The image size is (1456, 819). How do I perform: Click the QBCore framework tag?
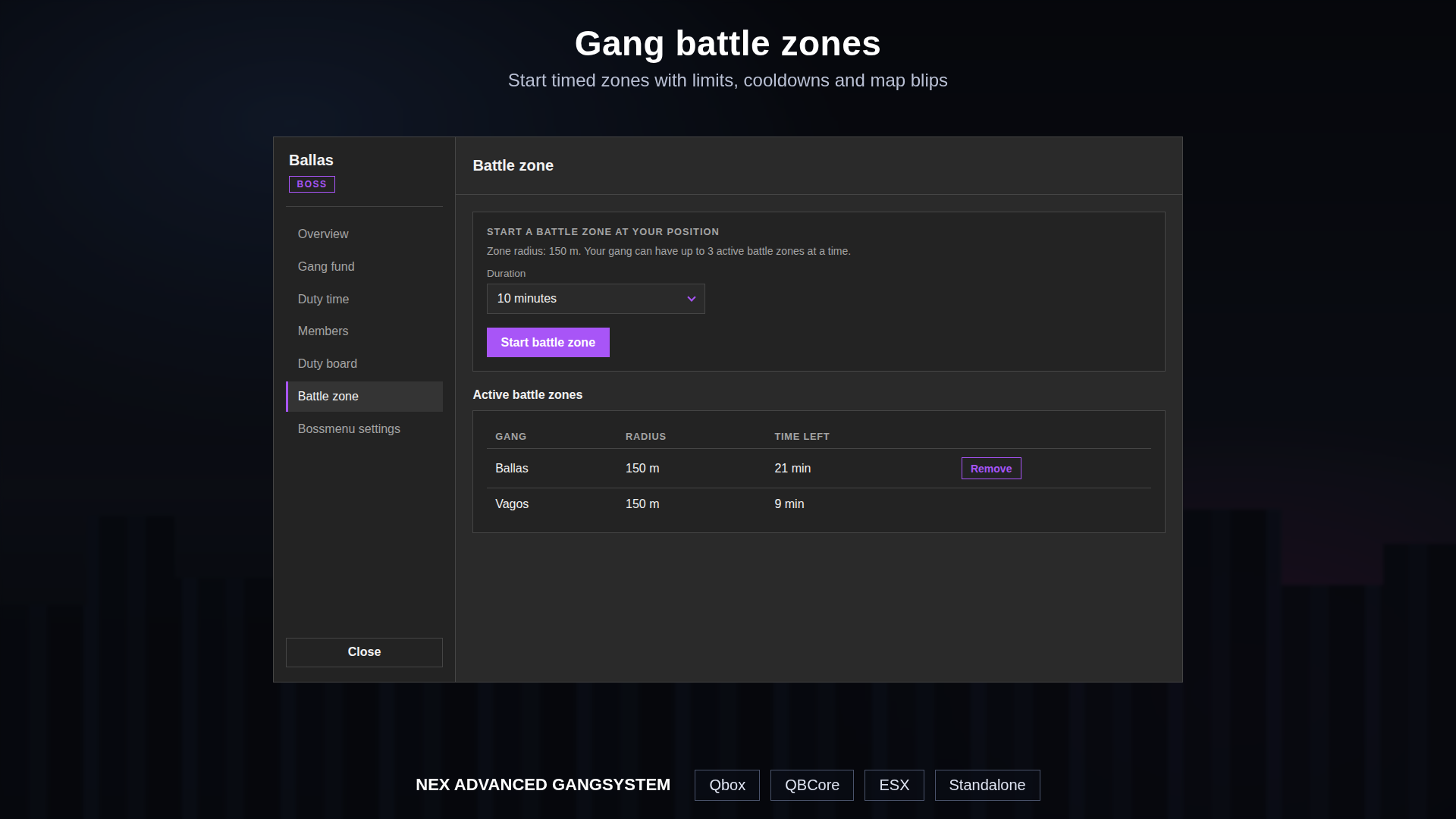point(811,785)
